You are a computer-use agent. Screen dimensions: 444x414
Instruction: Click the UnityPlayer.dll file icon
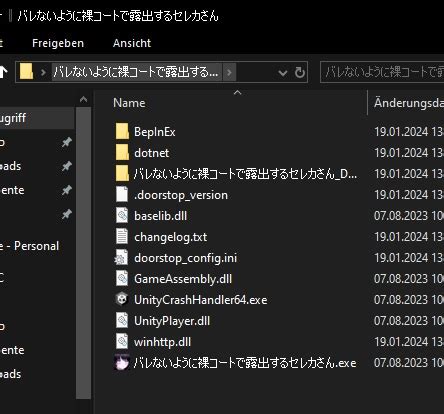click(x=122, y=320)
